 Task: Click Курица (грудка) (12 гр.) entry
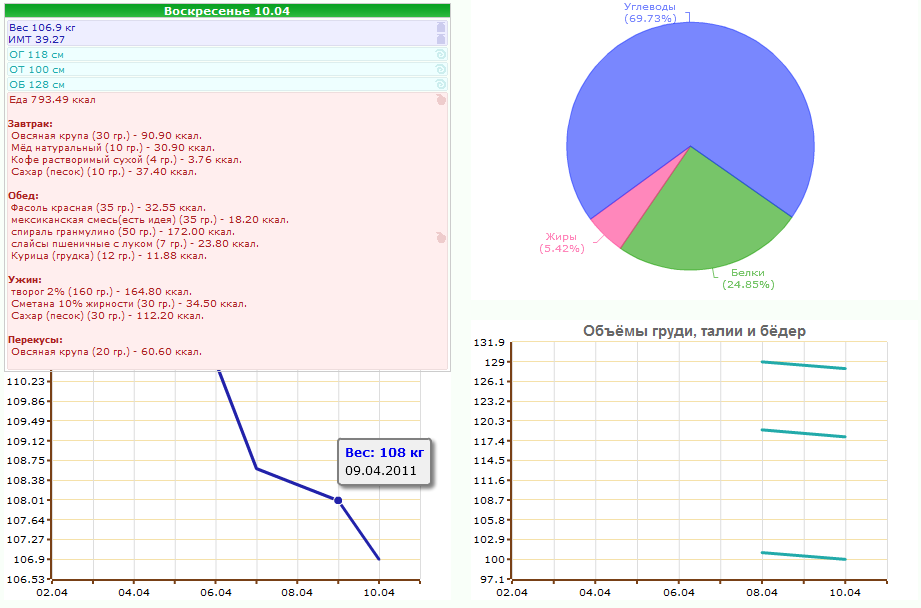click(x=109, y=256)
